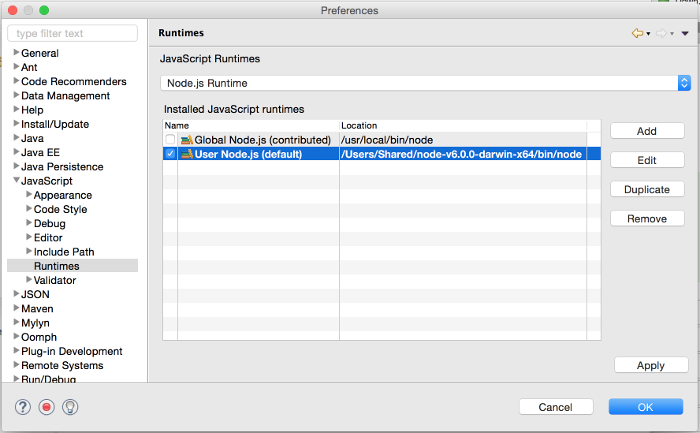Select the Java preferences item

coord(32,138)
